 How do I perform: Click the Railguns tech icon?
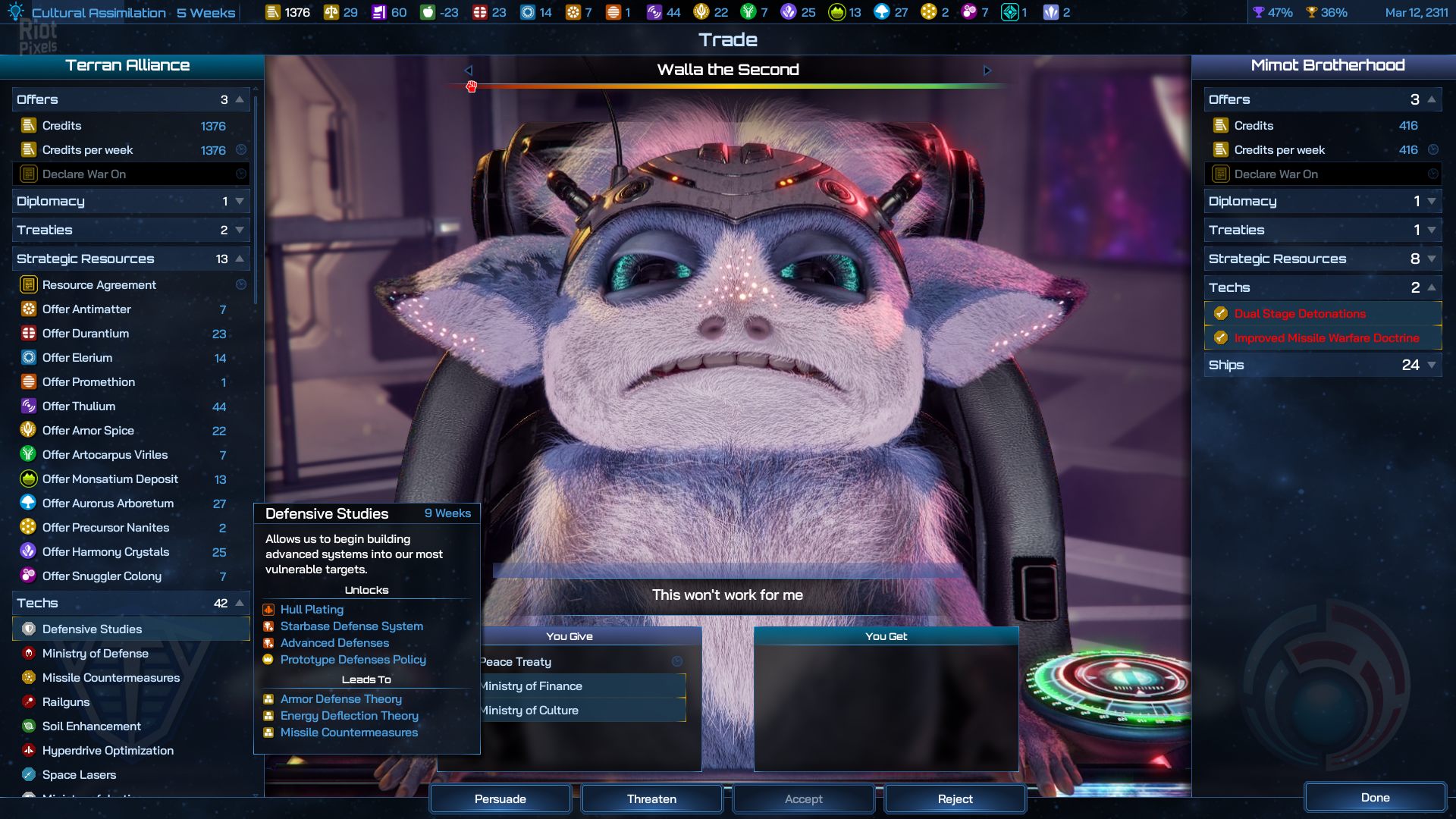point(28,702)
